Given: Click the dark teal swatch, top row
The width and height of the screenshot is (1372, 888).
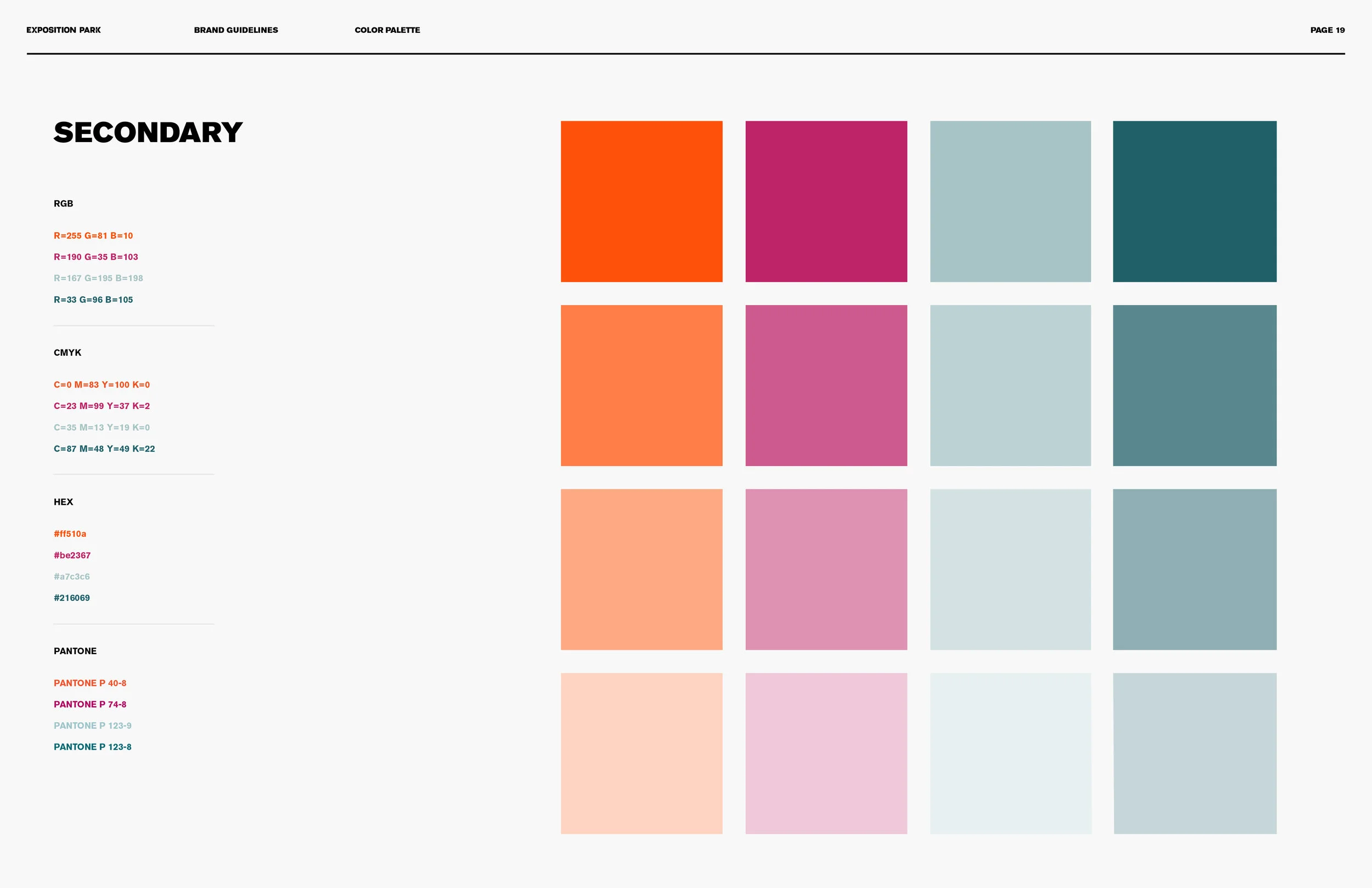Looking at the screenshot, I should pyautogui.click(x=1194, y=201).
